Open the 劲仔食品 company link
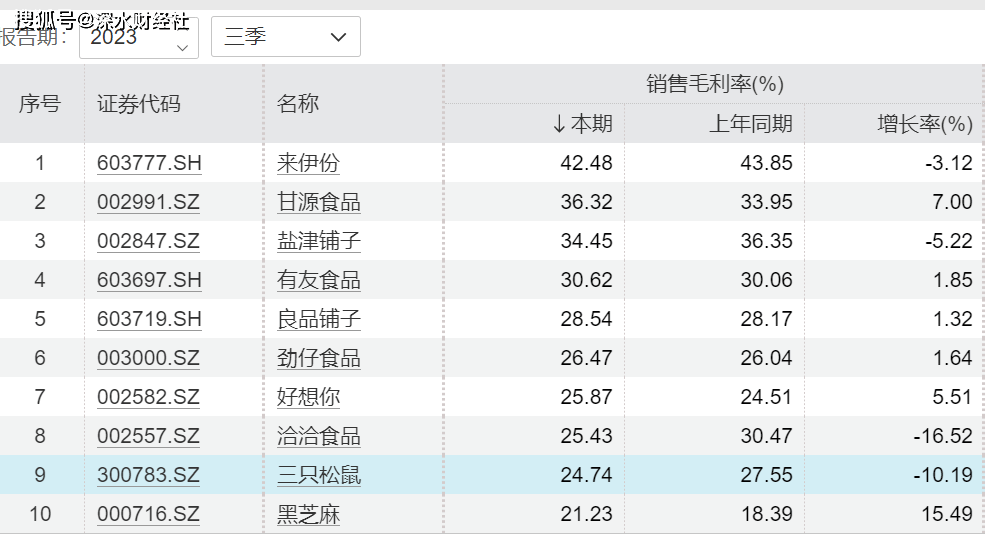Viewport: 985px width, 534px height. (319, 358)
